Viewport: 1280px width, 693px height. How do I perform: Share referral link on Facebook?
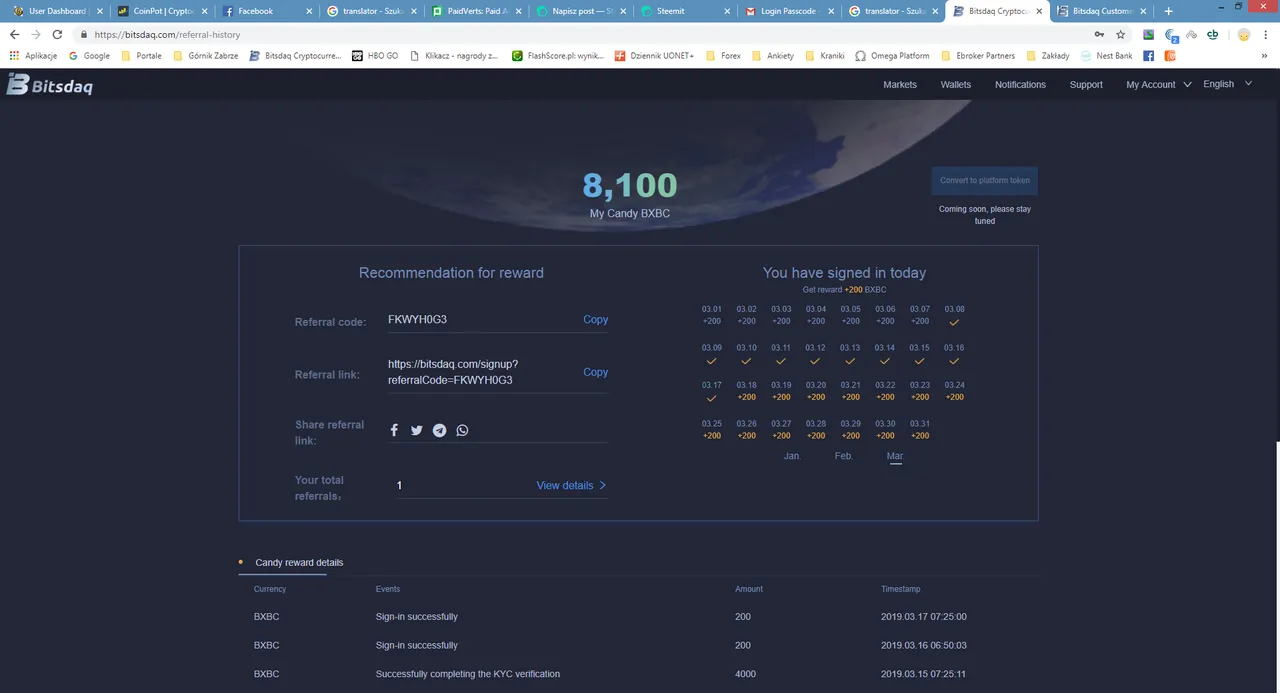click(x=394, y=430)
